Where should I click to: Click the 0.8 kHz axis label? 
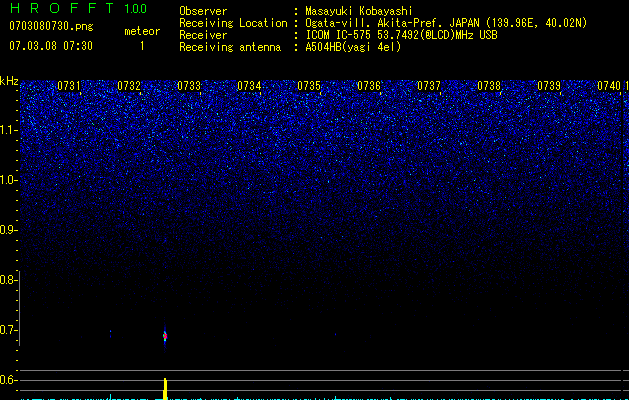[x=8, y=280]
